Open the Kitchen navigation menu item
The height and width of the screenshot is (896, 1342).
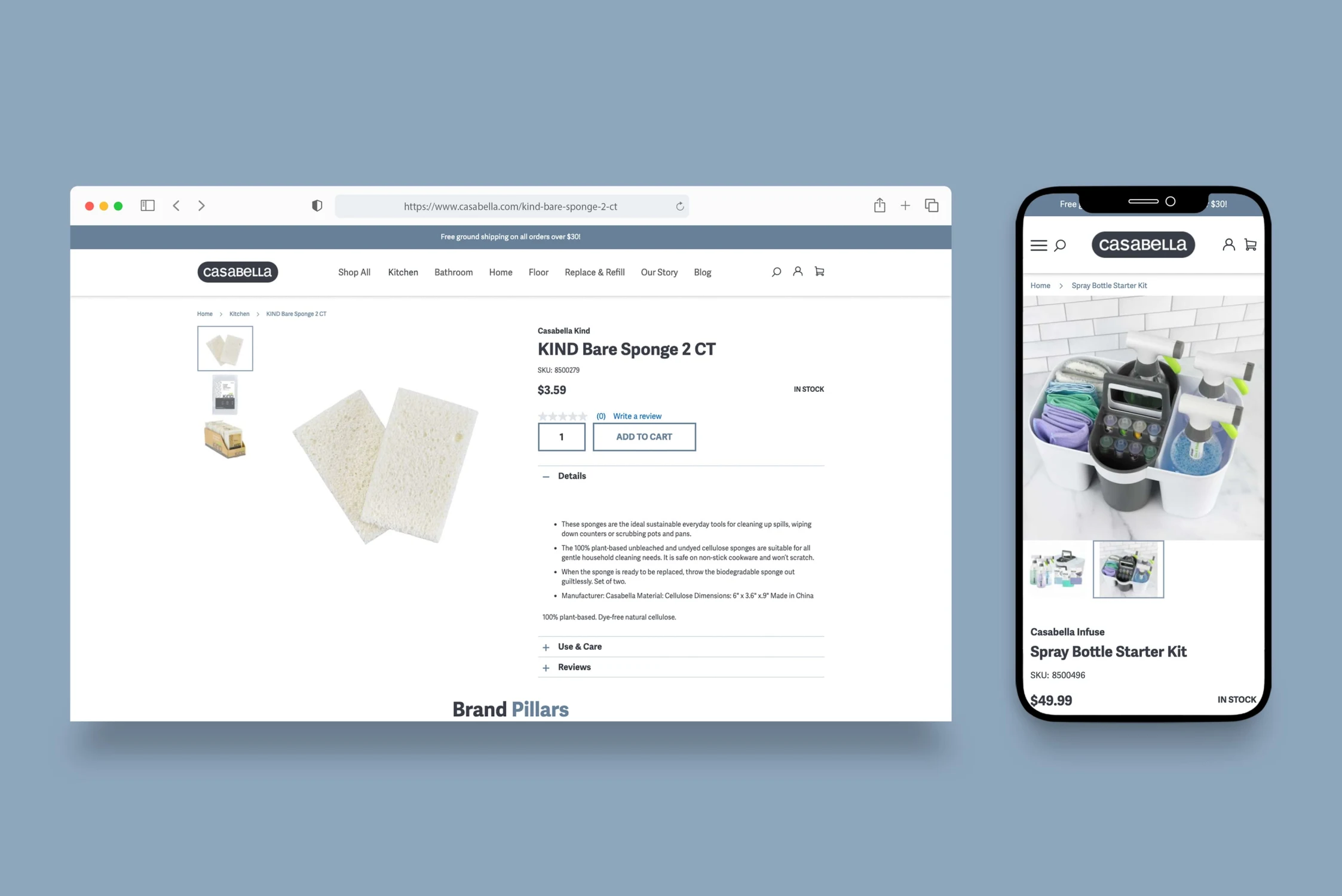click(x=402, y=272)
